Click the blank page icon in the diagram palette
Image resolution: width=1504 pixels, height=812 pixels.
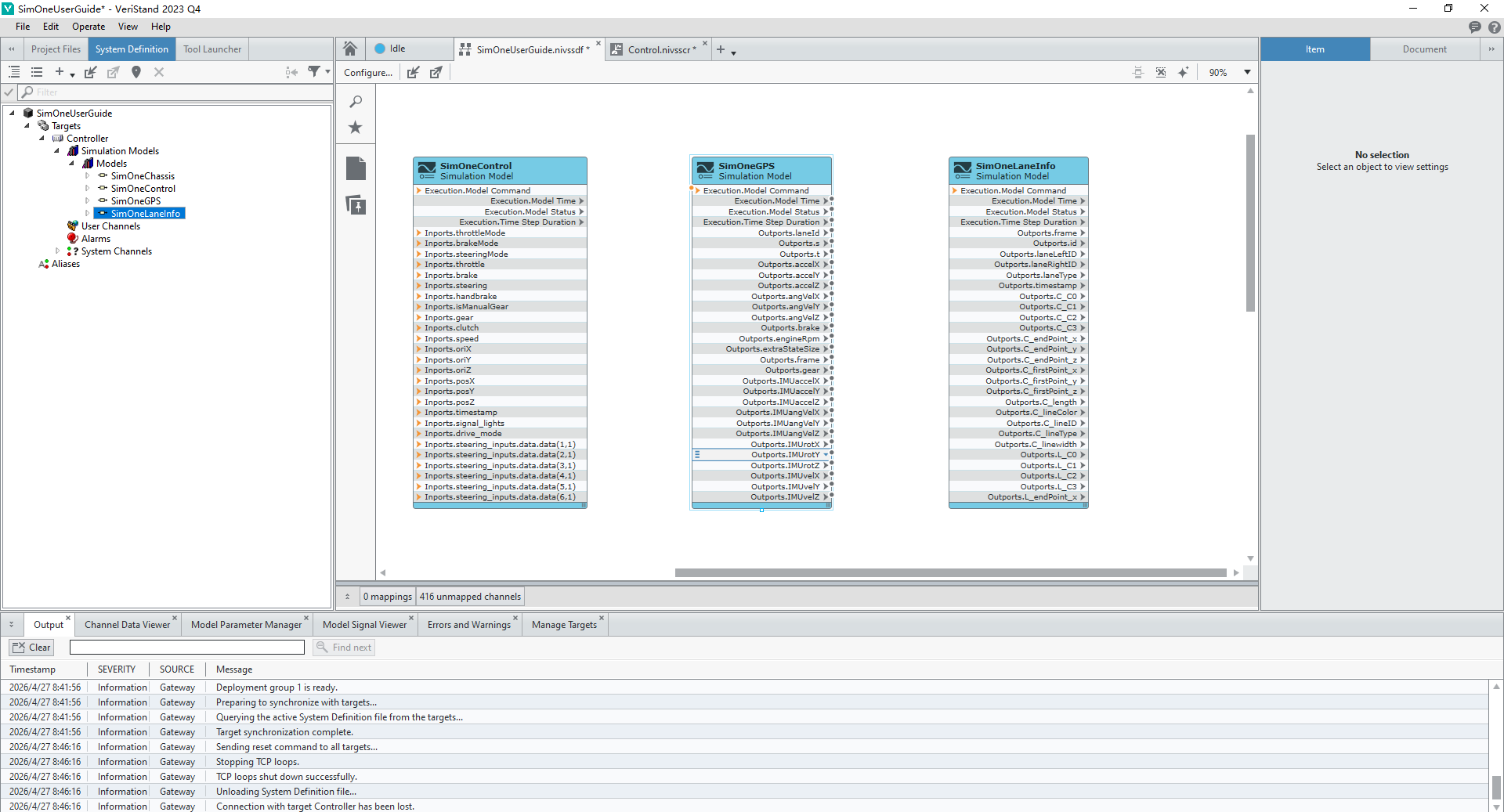tap(356, 168)
